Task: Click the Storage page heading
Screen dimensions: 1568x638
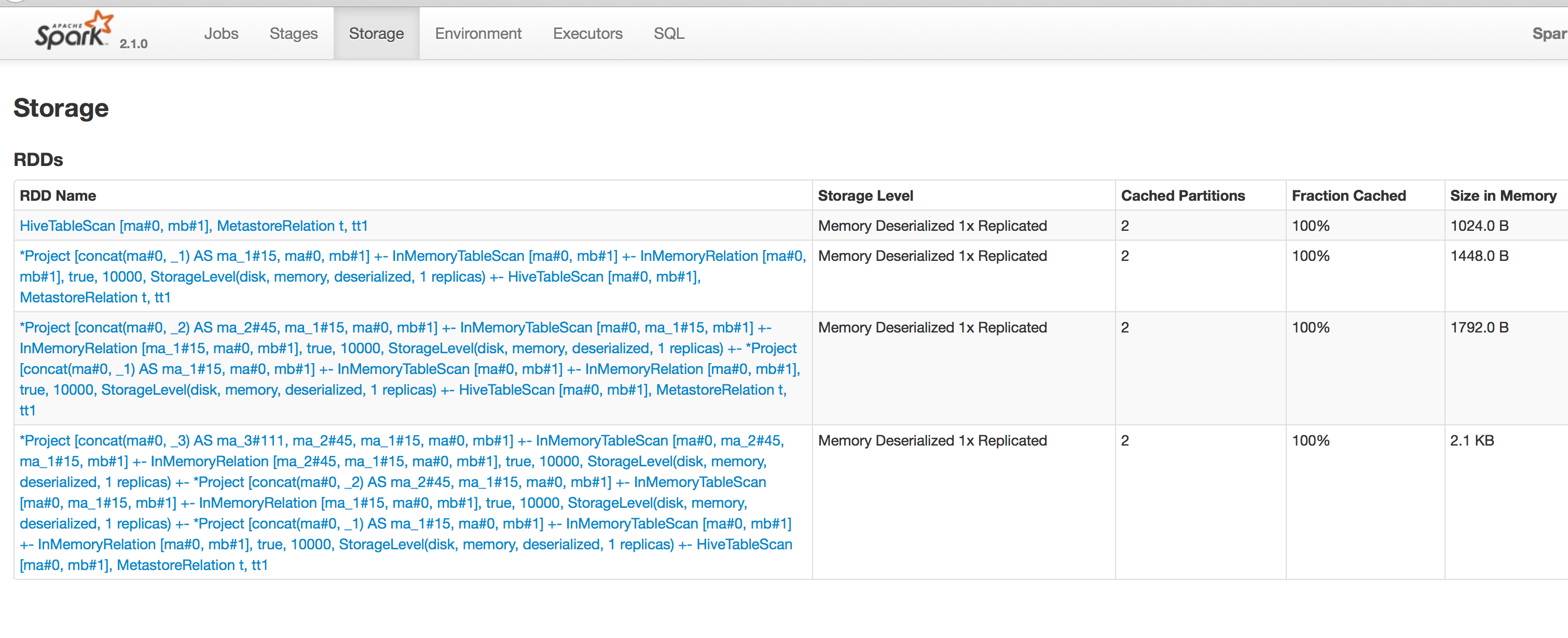Action: click(x=61, y=108)
